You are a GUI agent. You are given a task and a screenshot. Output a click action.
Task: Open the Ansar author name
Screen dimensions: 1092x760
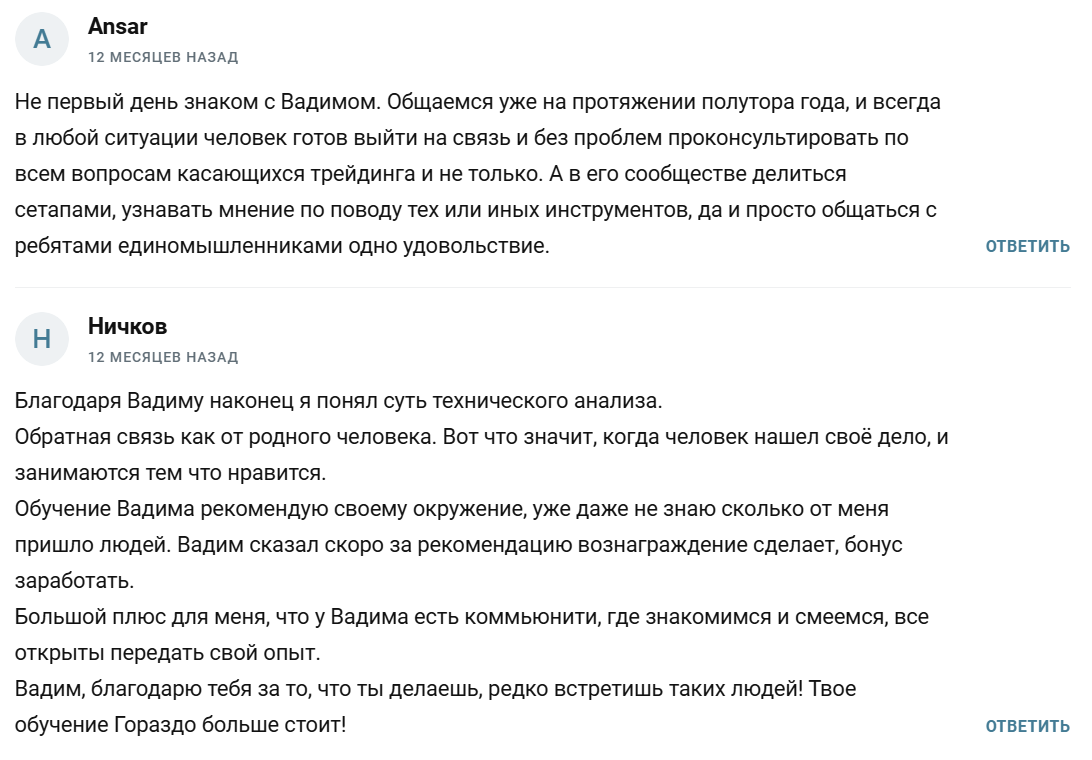[117, 26]
